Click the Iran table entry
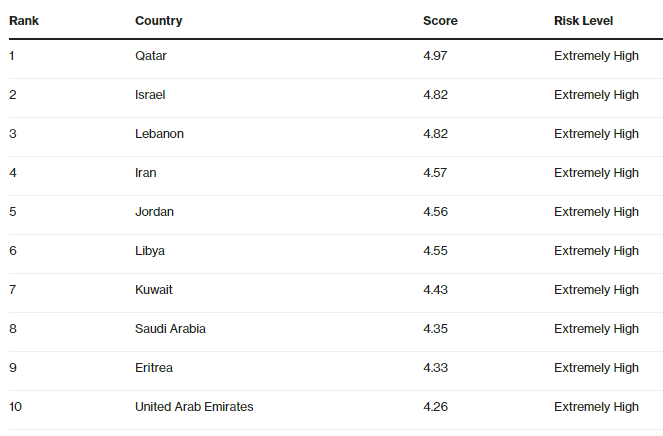The height and width of the screenshot is (436, 663). tap(145, 173)
